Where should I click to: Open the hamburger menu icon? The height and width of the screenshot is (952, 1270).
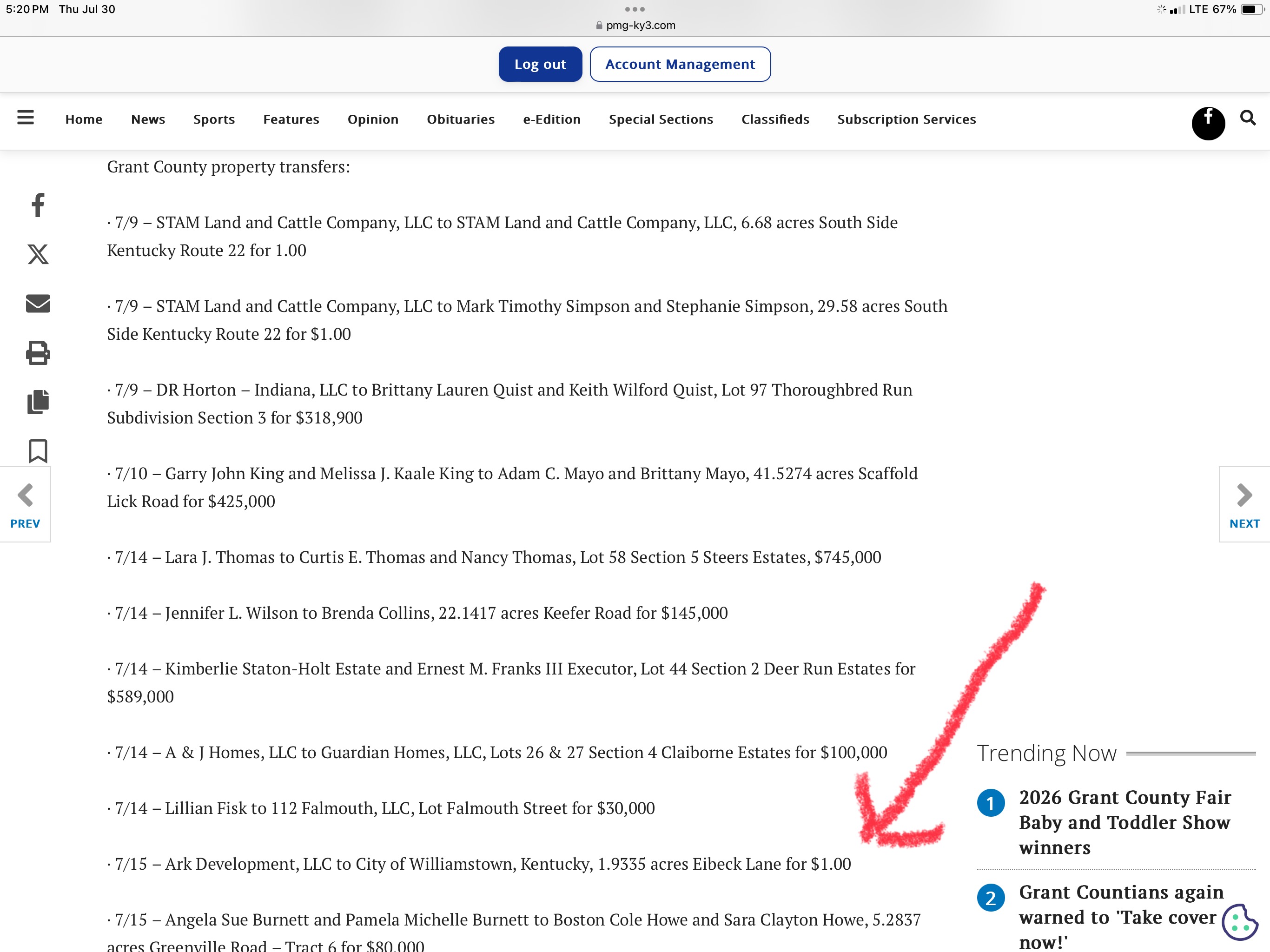pyautogui.click(x=25, y=118)
